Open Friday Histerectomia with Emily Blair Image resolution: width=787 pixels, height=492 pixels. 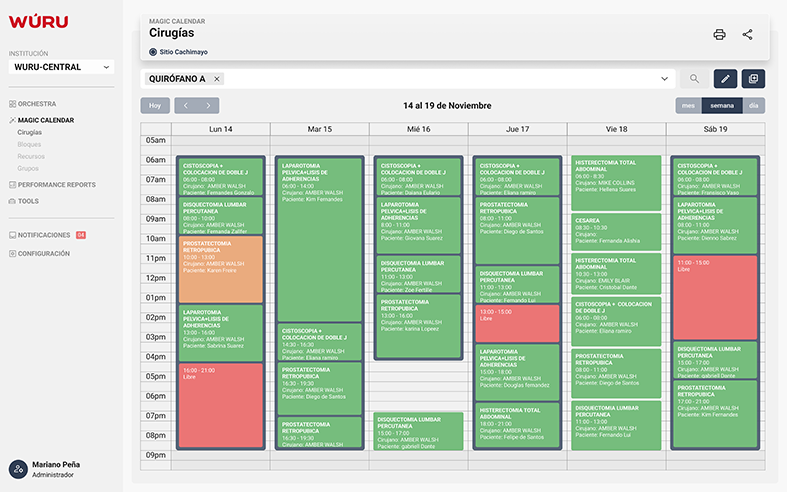[616, 274]
